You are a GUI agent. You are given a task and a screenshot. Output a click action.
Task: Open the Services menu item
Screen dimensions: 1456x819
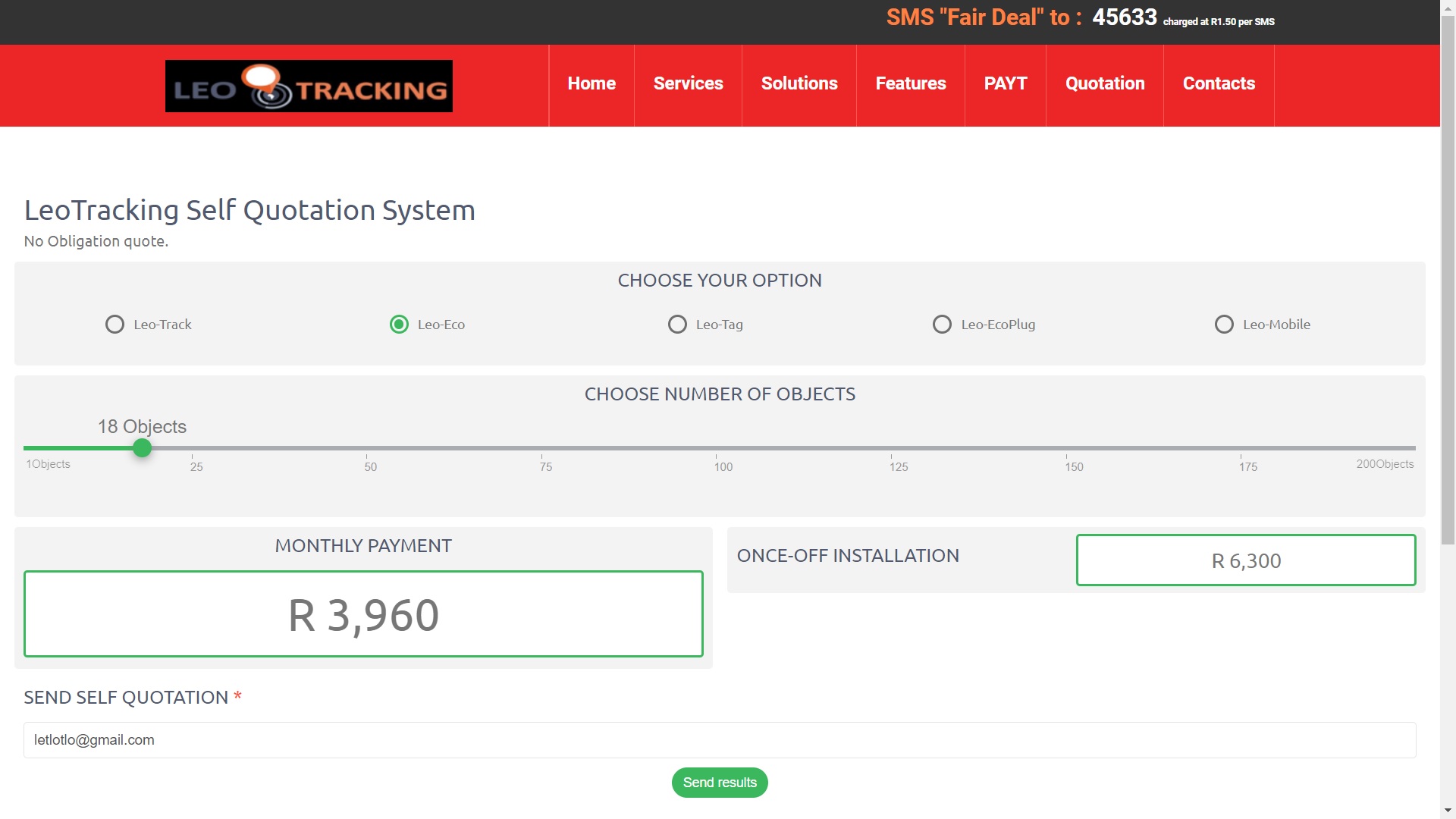click(688, 83)
